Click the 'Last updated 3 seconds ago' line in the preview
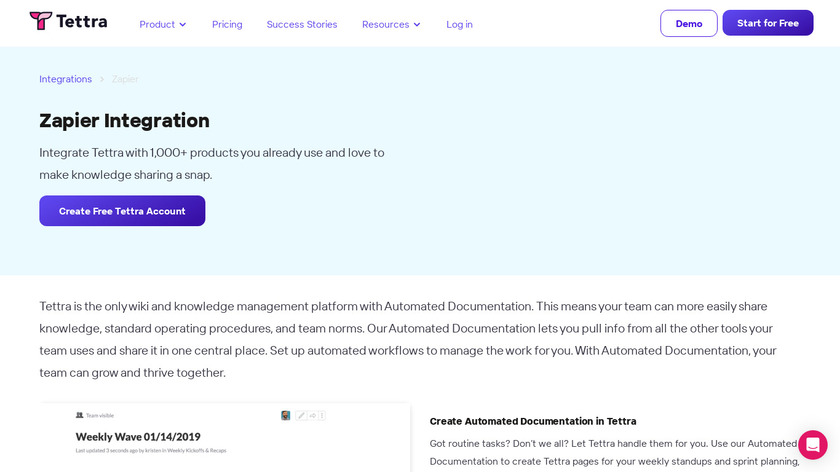Viewport: 840px width, 472px height. [x=151, y=451]
